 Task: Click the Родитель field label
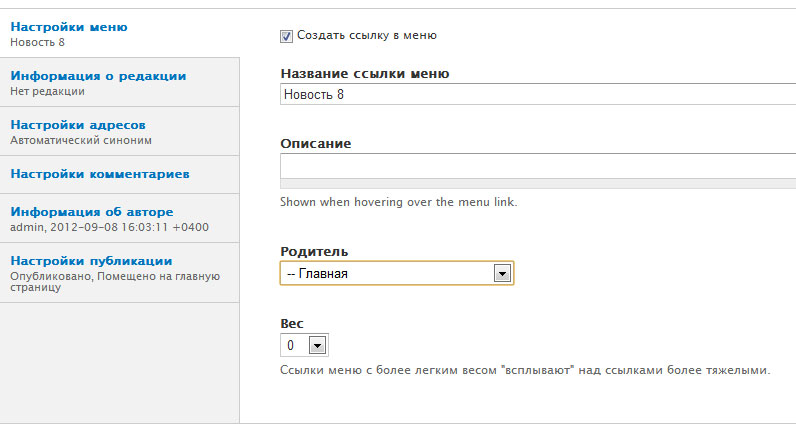point(314,251)
